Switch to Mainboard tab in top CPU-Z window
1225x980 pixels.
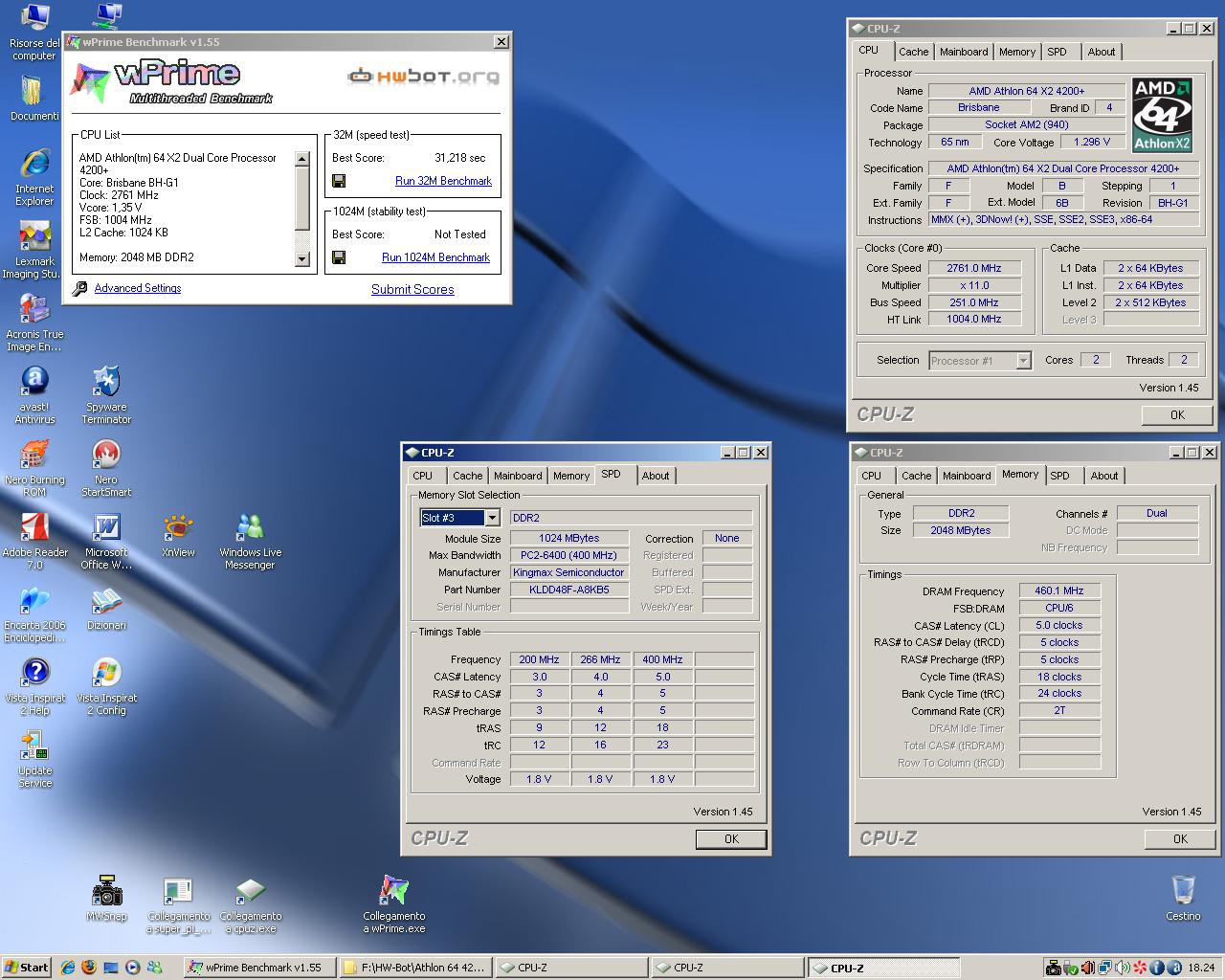[x=964, y=52]
